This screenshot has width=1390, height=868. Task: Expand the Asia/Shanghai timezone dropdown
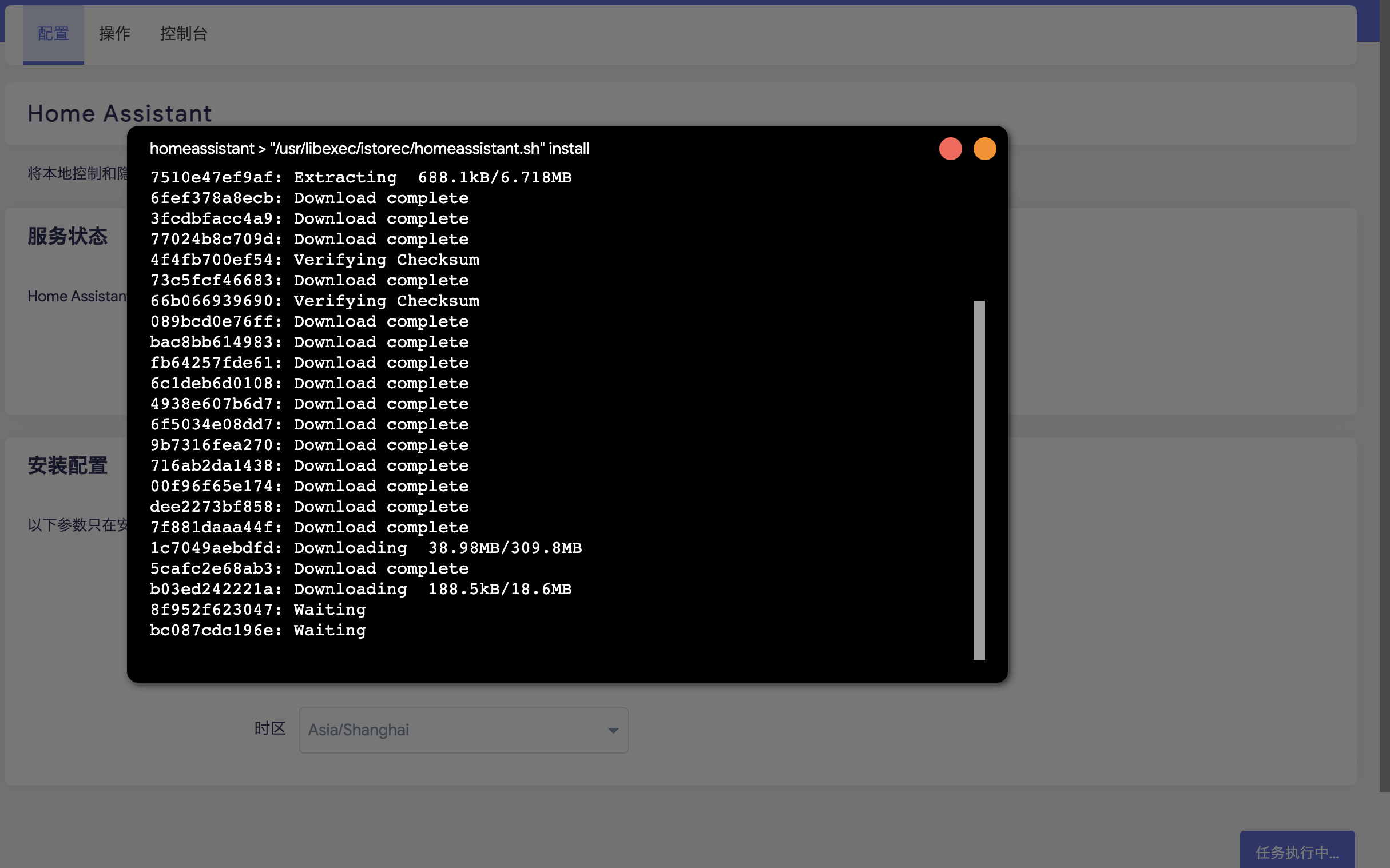click(463, 730)
